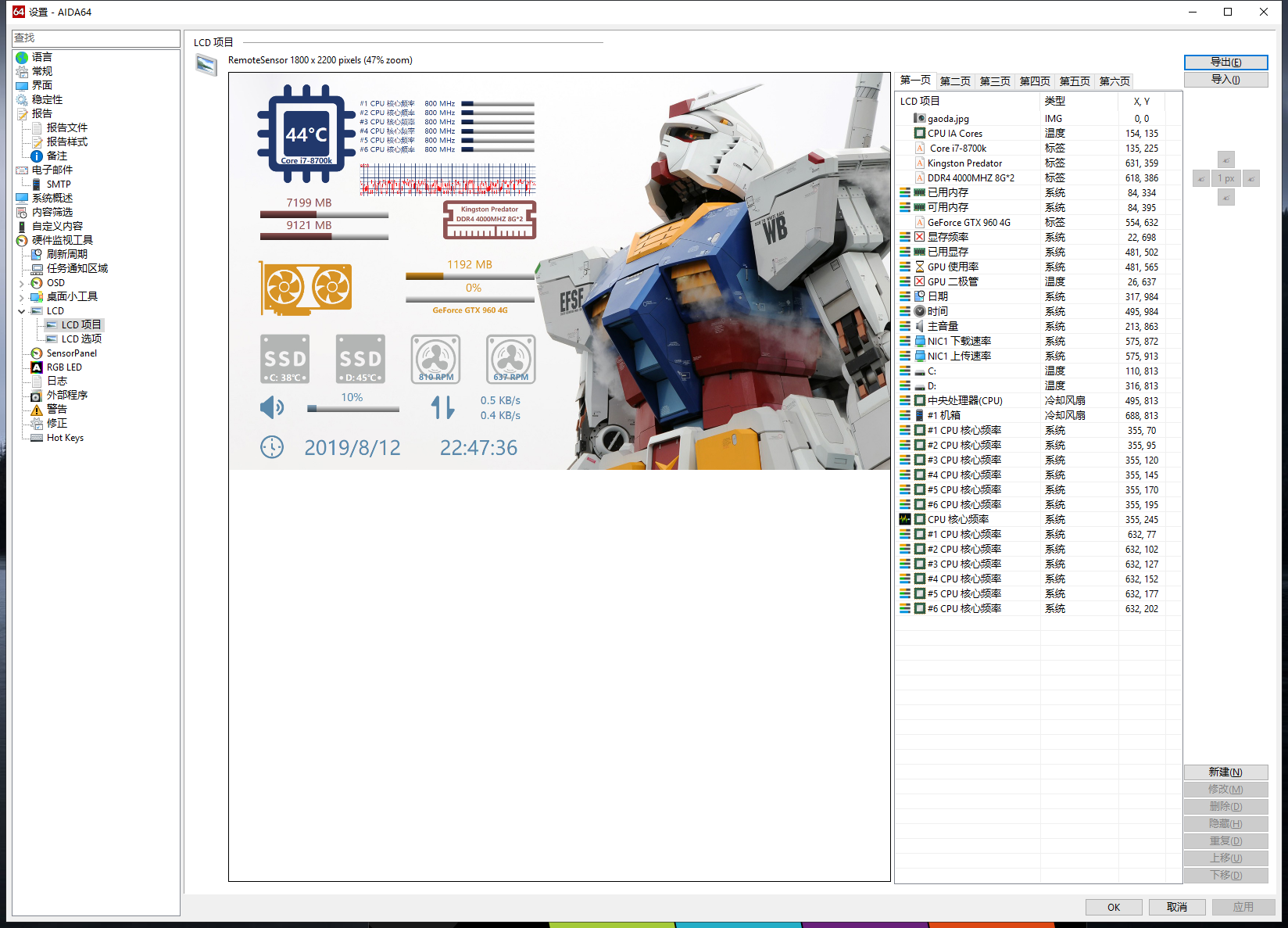Collapse the LCD tree node
This screenshot has height=928, width=1288.
coord(22,310)
